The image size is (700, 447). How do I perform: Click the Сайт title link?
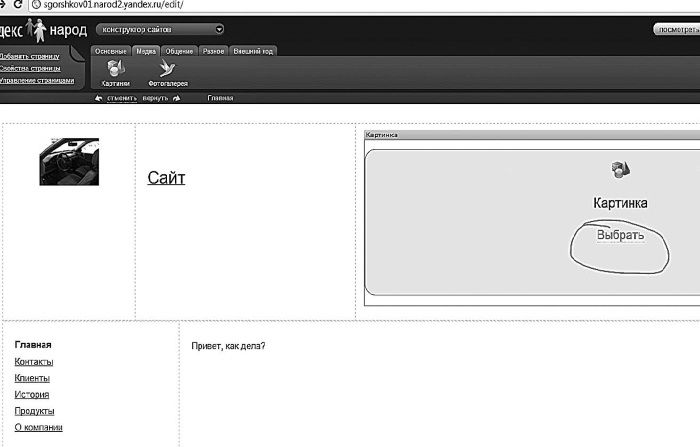pos(166,178)
